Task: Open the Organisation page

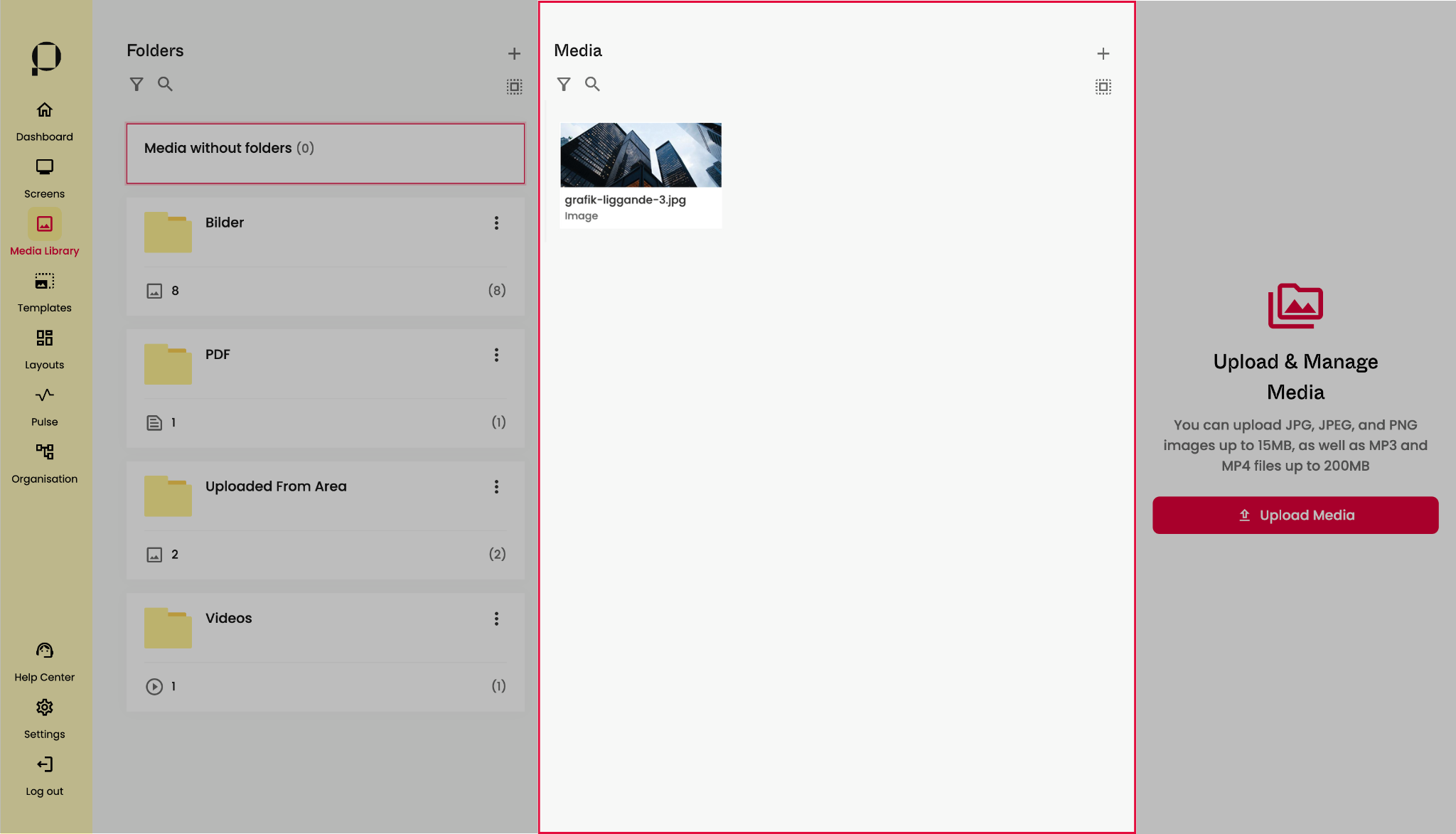Action: (44, 463)
